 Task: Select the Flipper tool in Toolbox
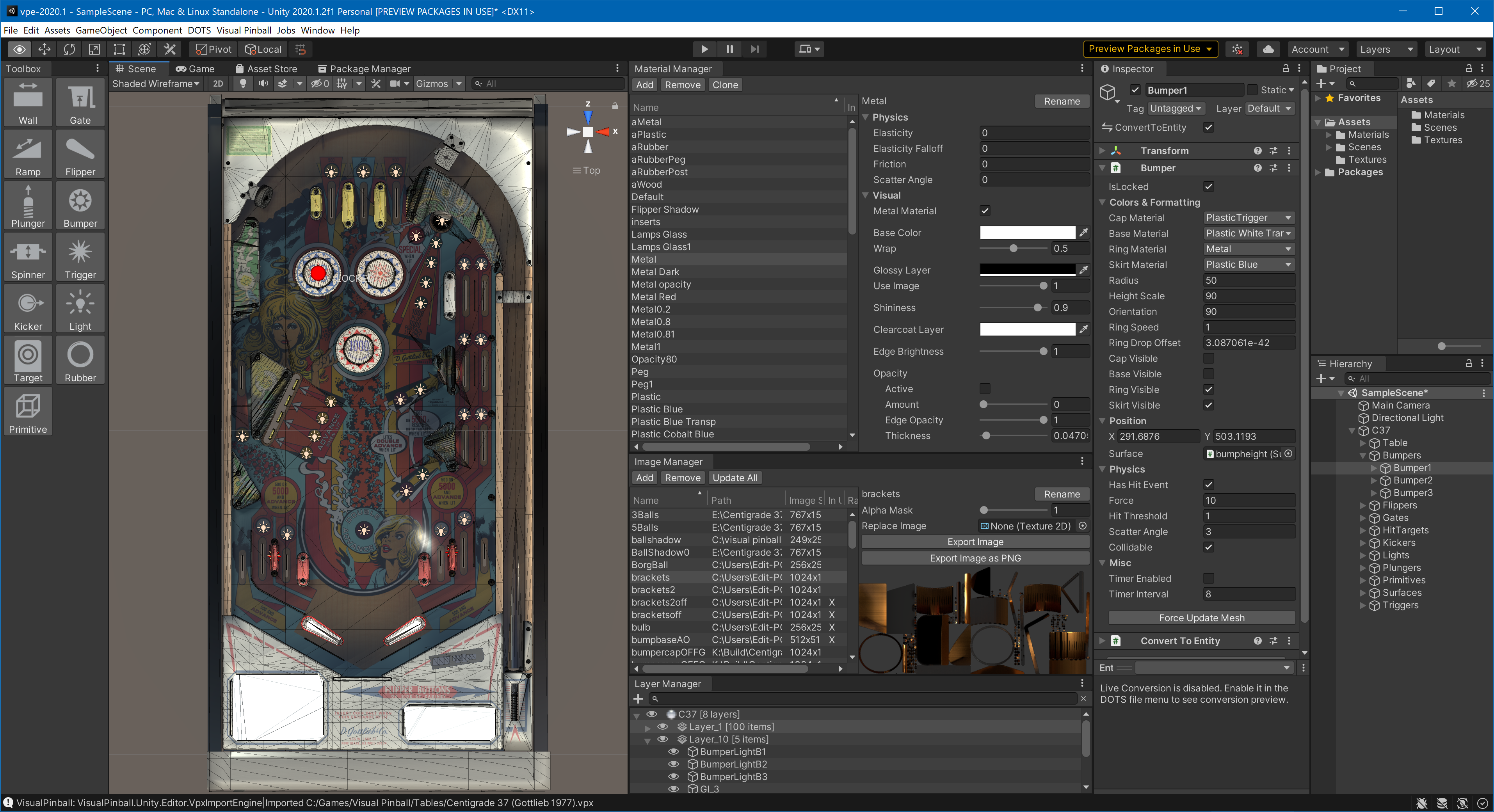(x=80, y=154)
